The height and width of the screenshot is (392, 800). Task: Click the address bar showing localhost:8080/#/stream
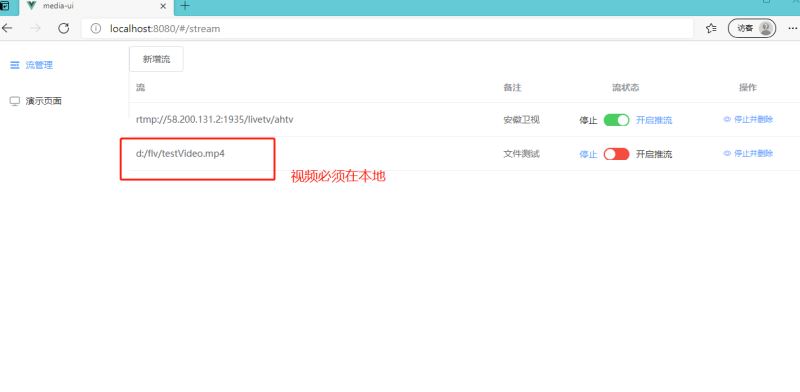(x=388, y=29)
